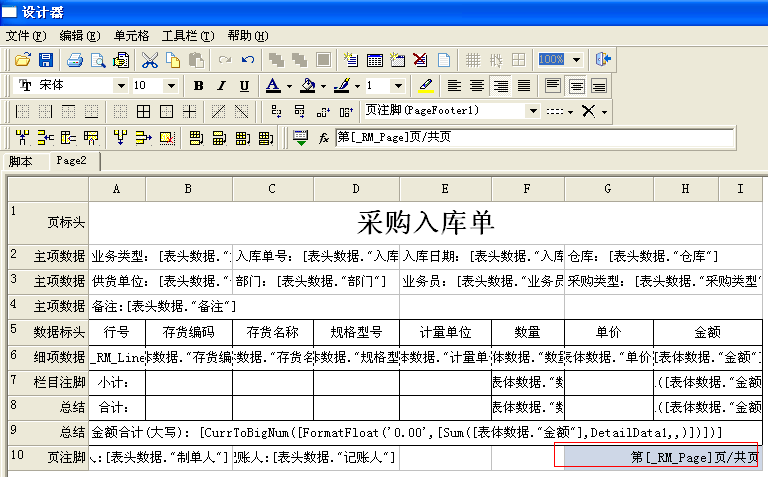Image resolution: width=768 pixels, height=477 pixels.
Task: Select column header F
Action: (x=527, y=189)
